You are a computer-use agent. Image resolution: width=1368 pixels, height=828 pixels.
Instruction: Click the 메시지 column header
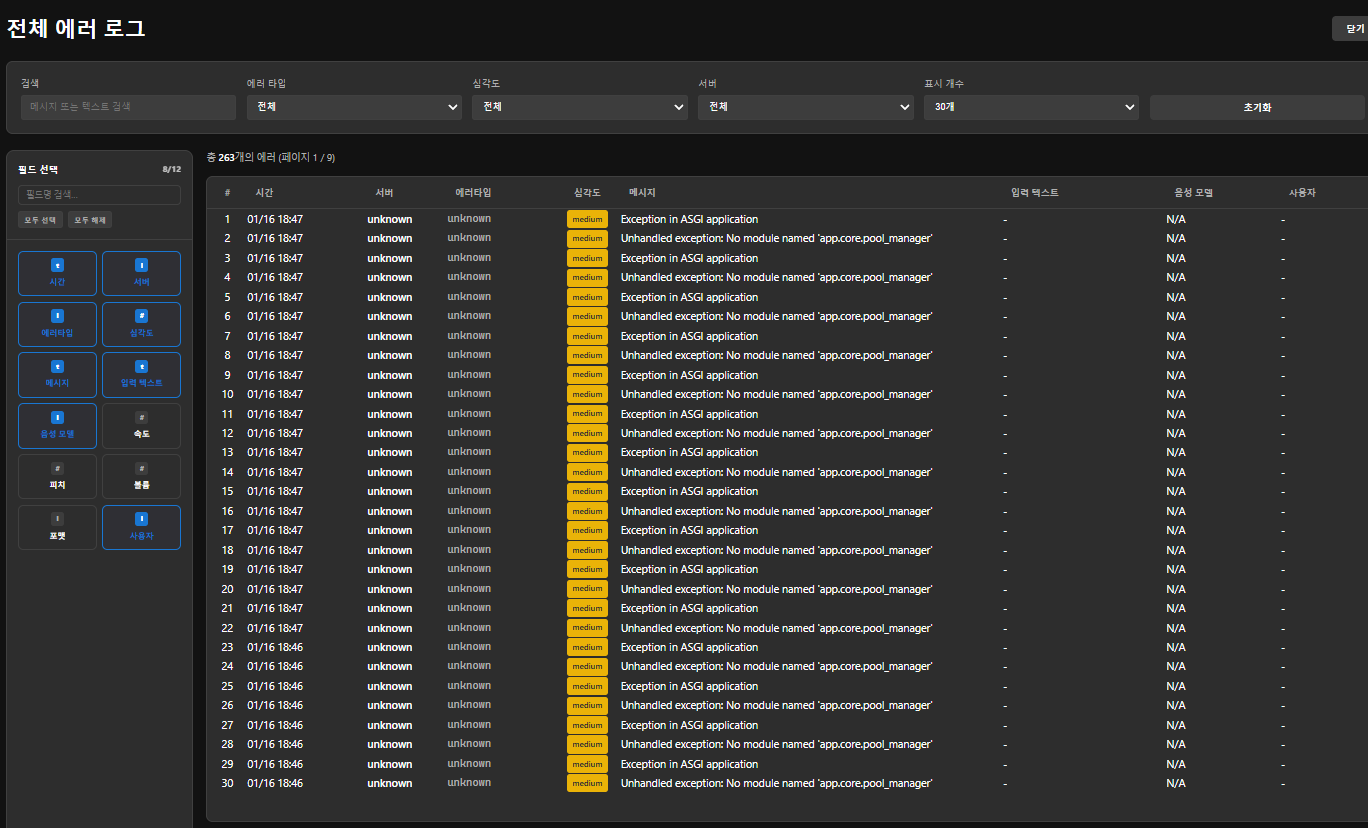tap(642, 192)
